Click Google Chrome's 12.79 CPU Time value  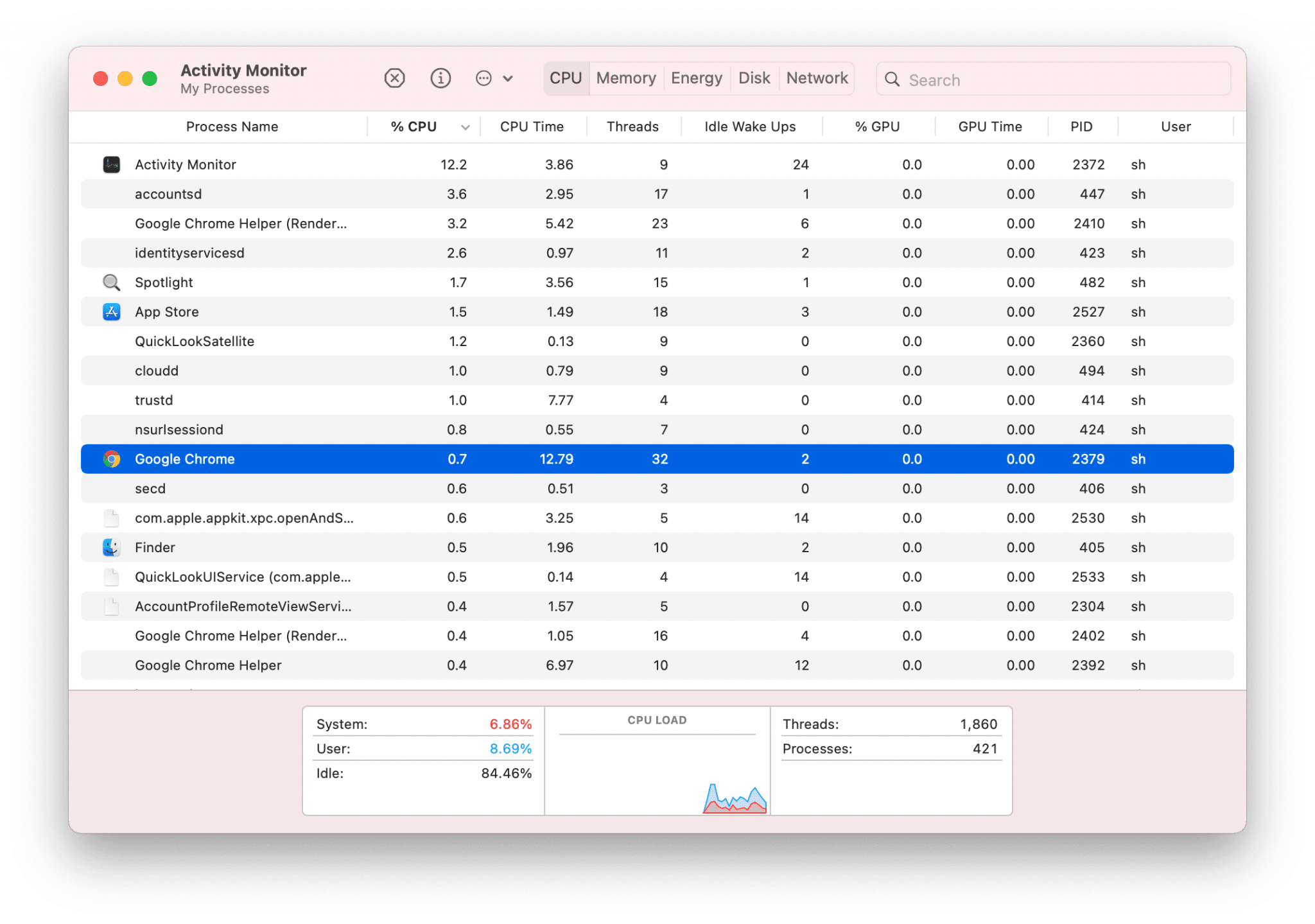(556, 459)
